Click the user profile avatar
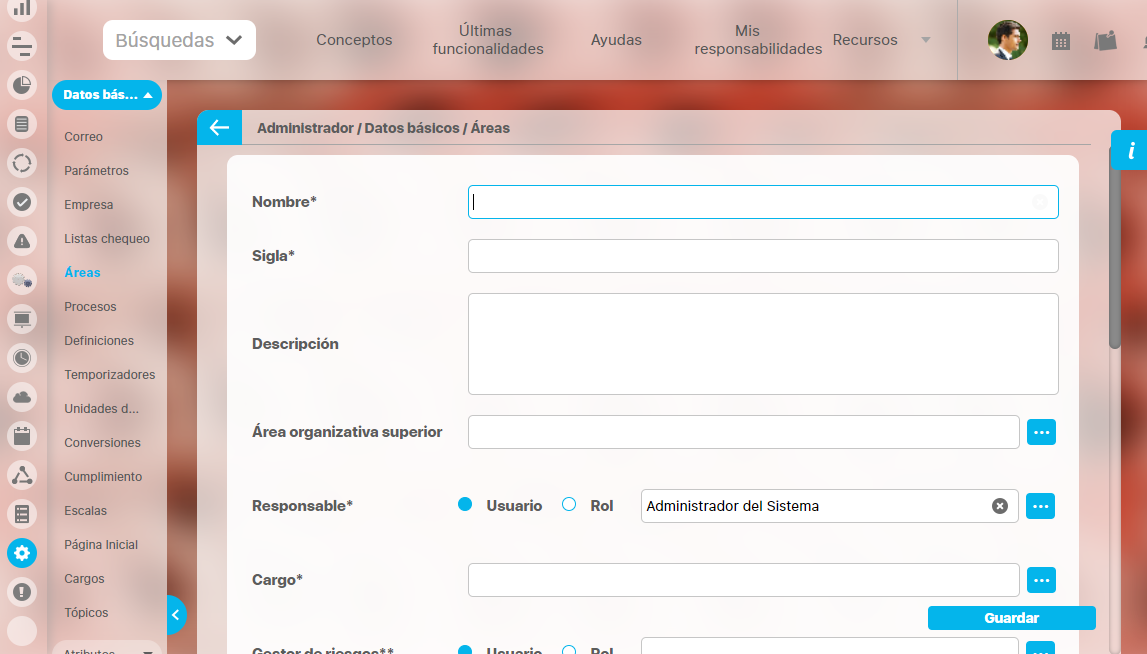This screenshot has height=654, width=1147. [1007, 40]
